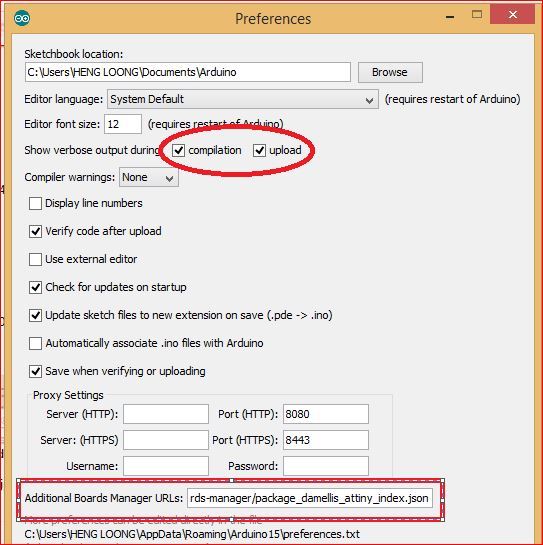Click the Show verbose output during label

click(92, 151)
